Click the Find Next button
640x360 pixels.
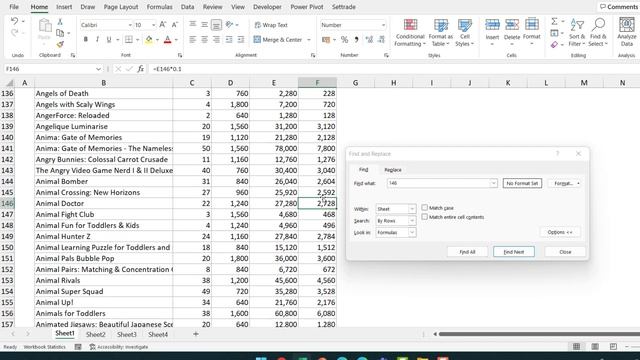tap(513, 252)
